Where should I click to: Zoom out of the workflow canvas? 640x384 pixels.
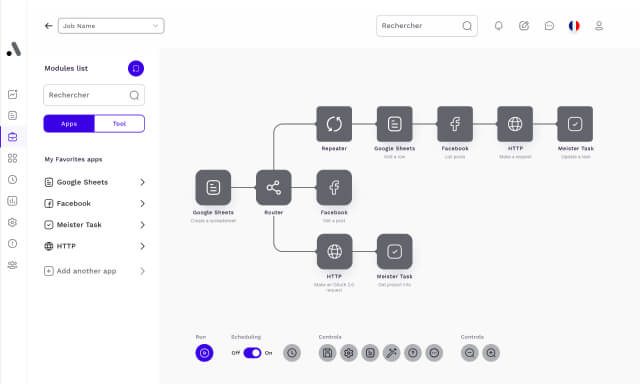(470, 353)
